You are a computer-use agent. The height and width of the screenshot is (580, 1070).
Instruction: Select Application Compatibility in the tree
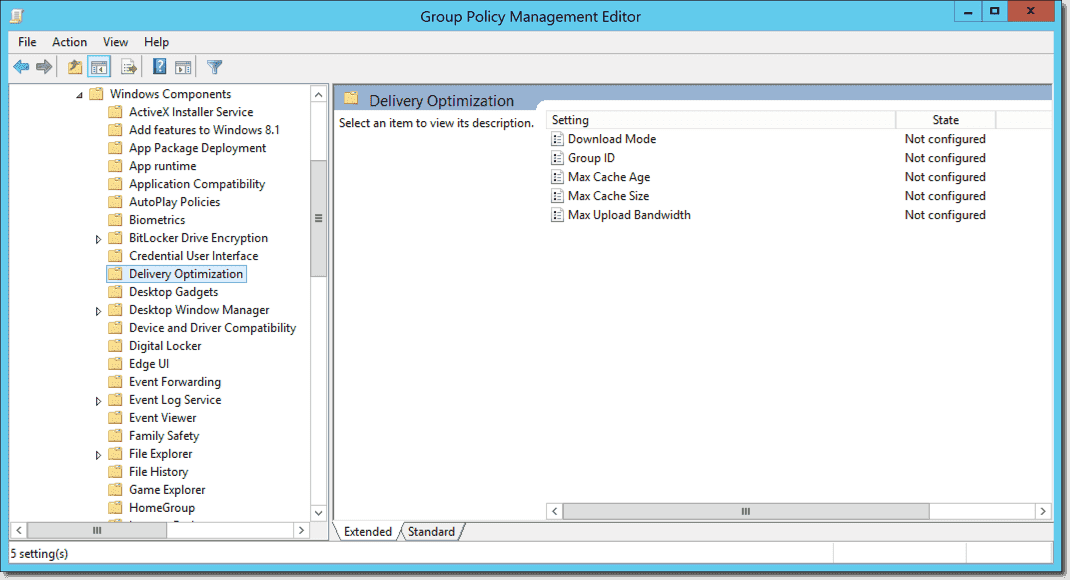tap(197, 184)
